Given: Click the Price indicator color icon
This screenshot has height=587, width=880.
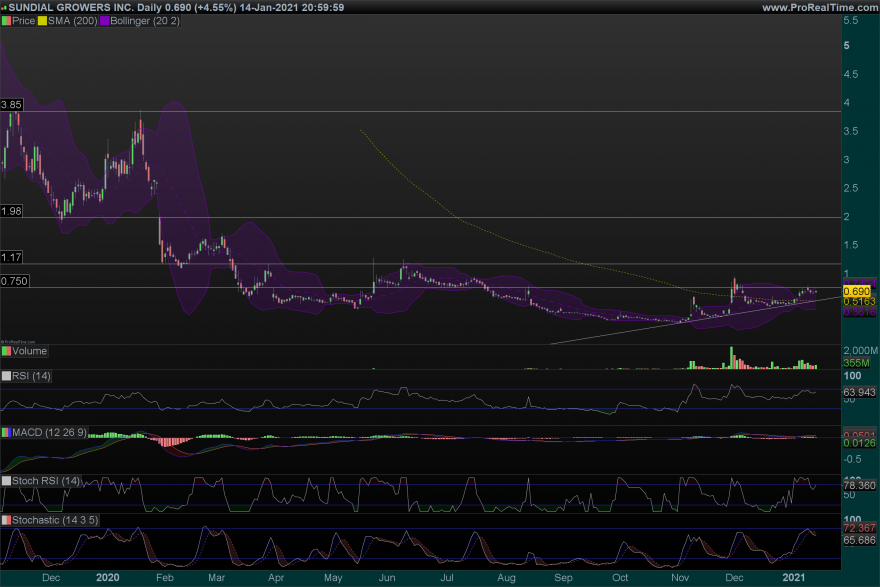Looking at the screenshot, I should click(6, 20).
